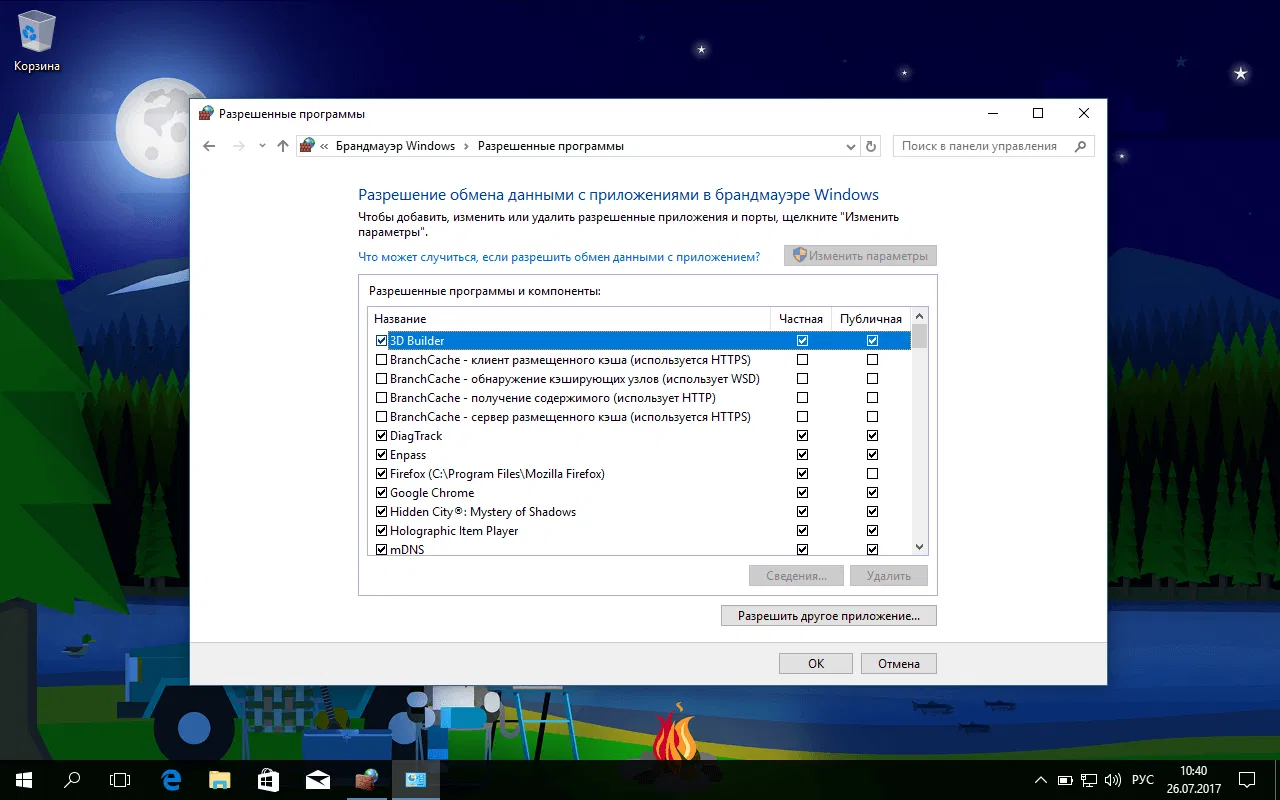Click the network status icon in the tray
1280x800 pixels.
point(1087,779)
